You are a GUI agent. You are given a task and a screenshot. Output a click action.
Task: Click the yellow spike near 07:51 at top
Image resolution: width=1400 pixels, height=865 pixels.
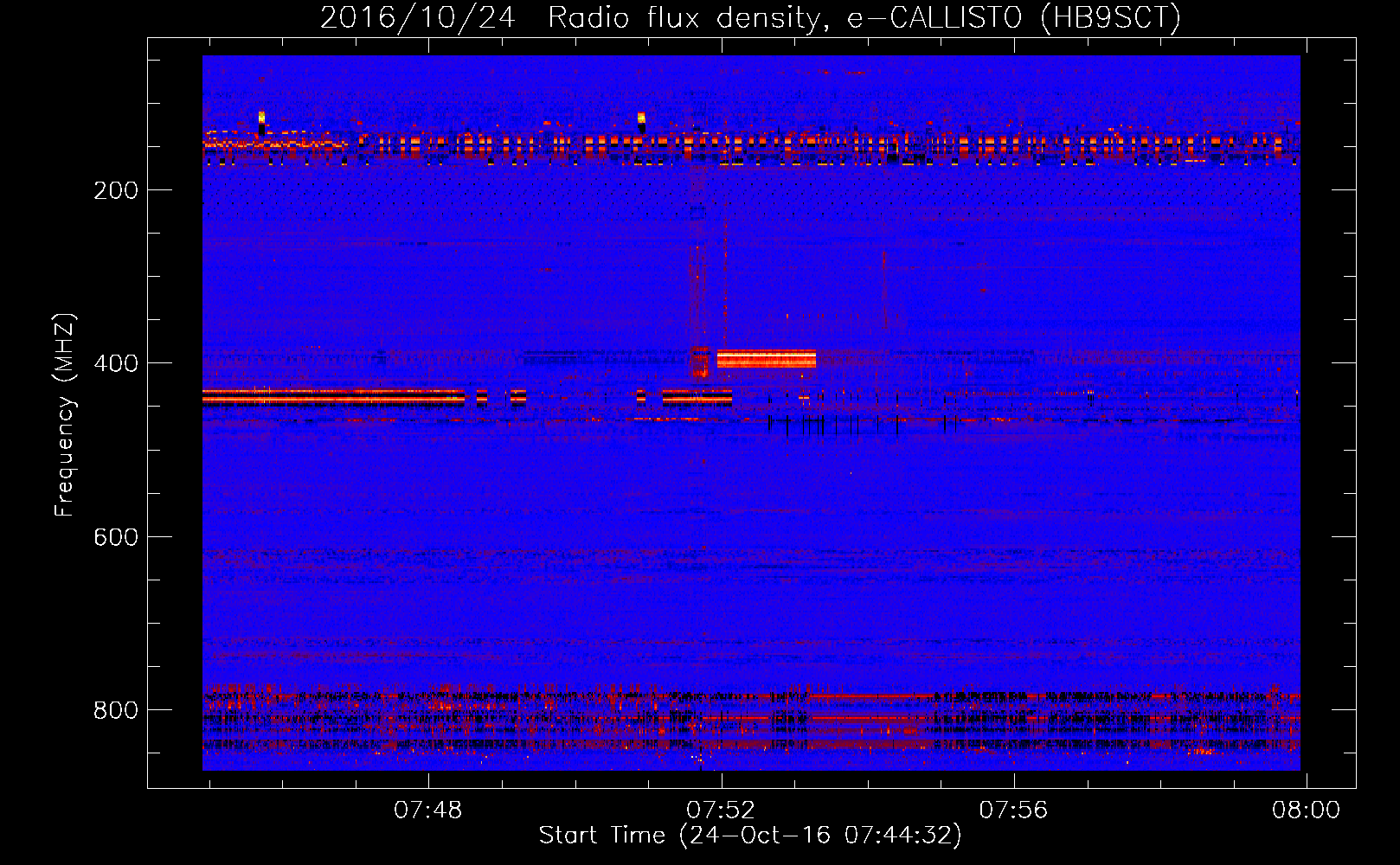(x=641, y=119)
